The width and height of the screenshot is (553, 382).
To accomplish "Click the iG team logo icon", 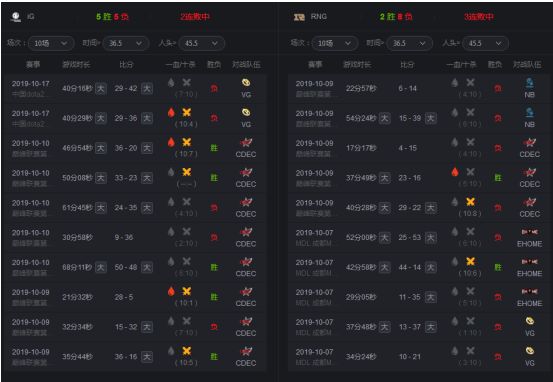I will [x=16, y=17].
